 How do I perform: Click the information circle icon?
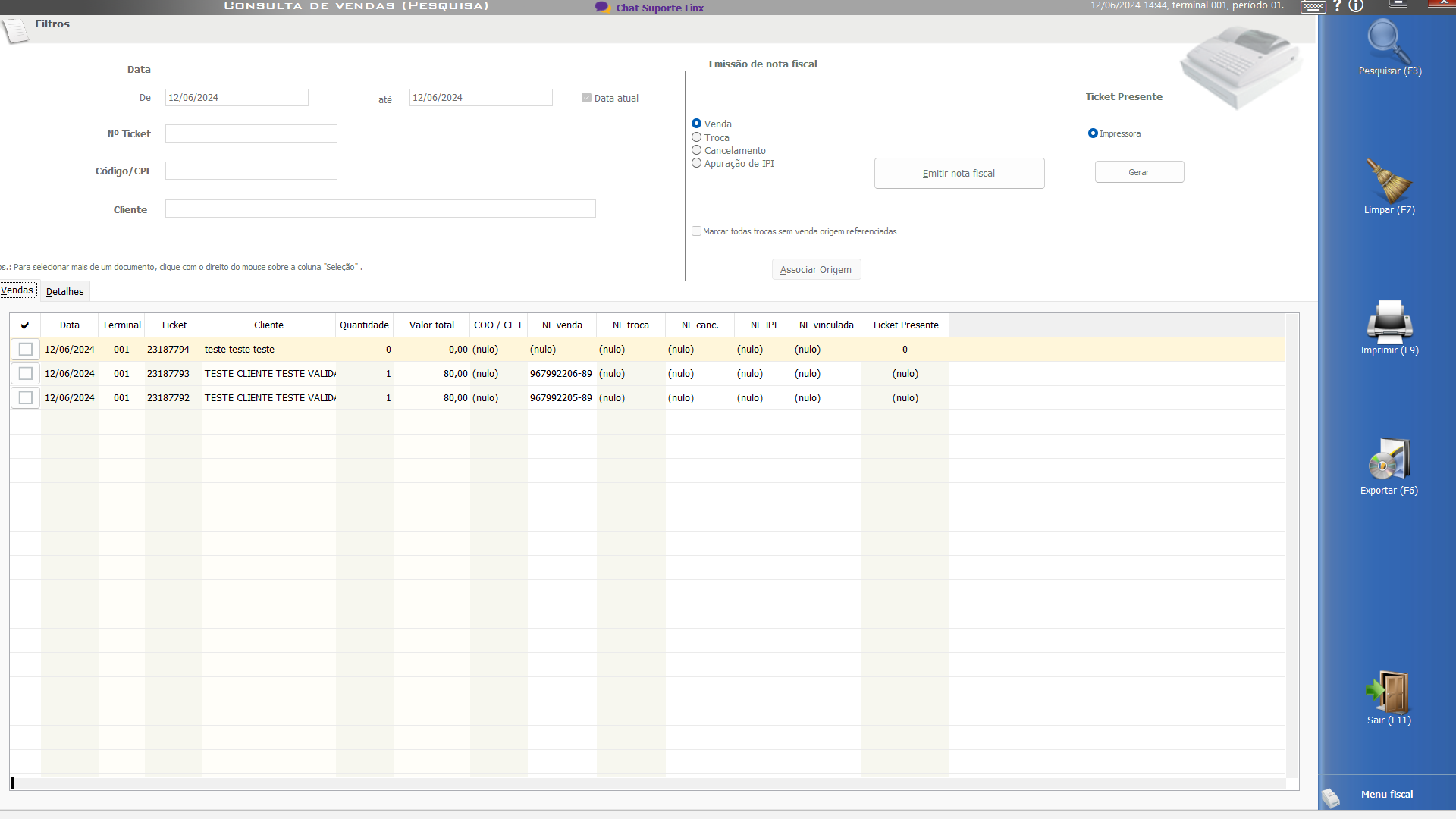click(x=1357, y=6)
